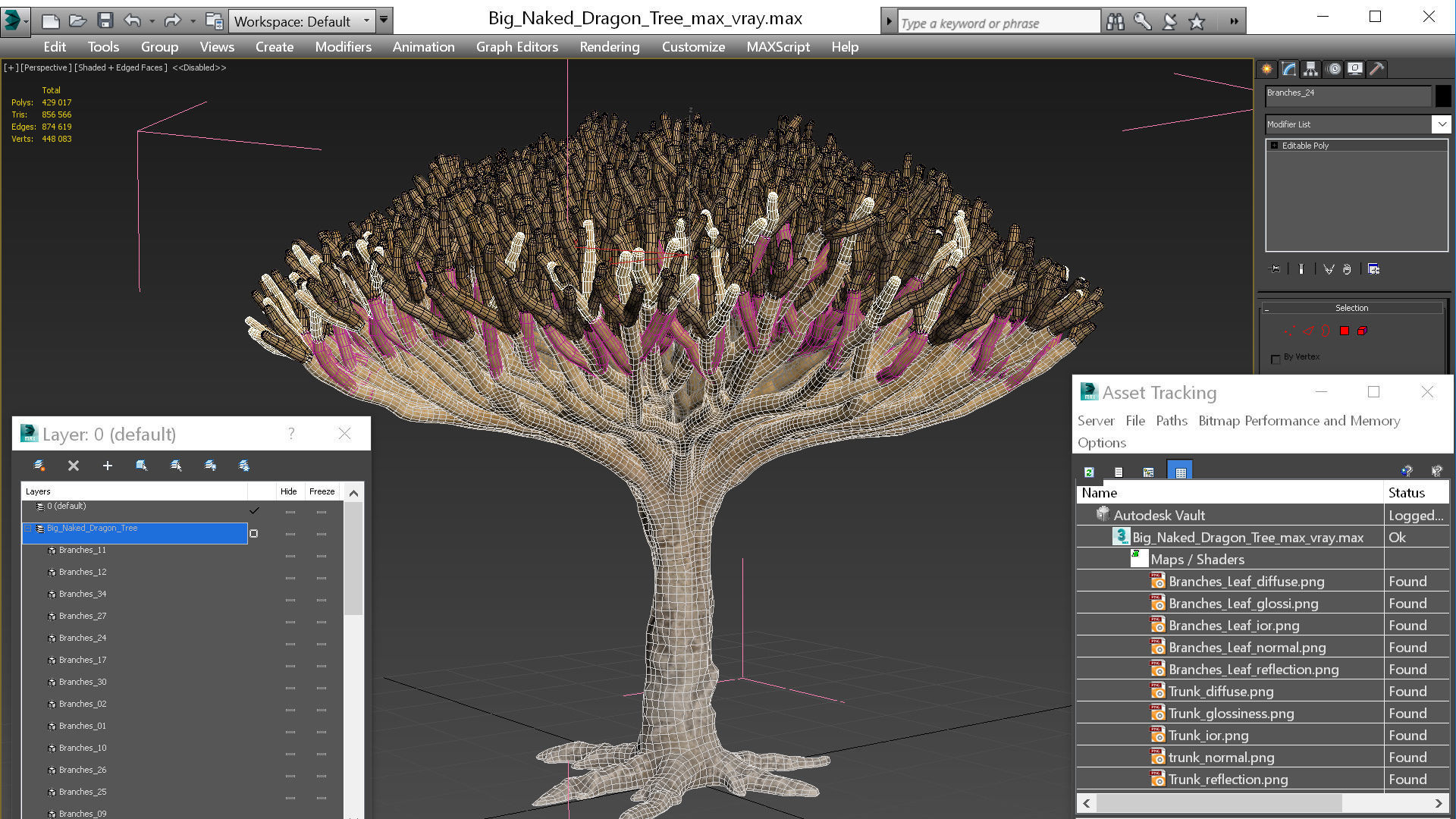1456x819 pixels.
Task: Add selected objects to layer with plus button
Action: 108,466
